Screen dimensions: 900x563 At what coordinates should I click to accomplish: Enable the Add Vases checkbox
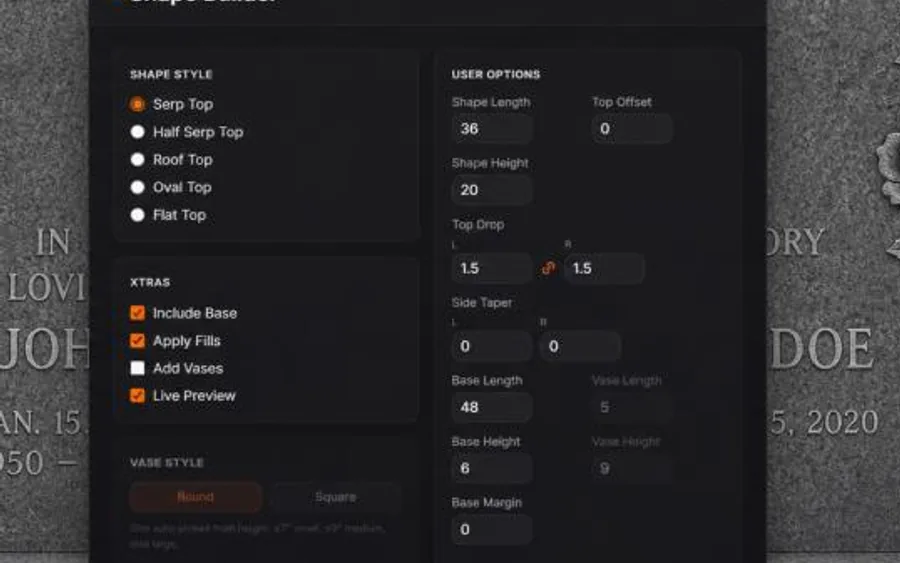tap(137, 368)
